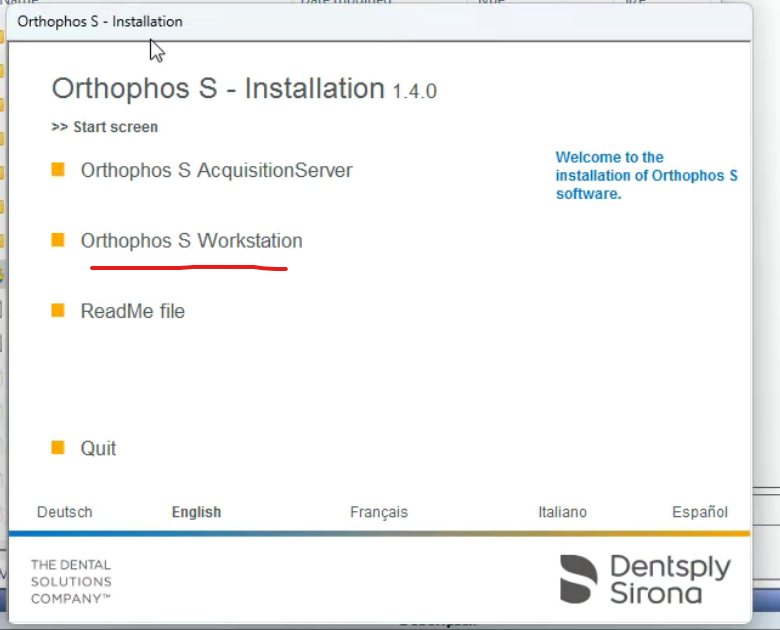Click the orange square next to Workstation
780x630 pixels.
[58, 240]
